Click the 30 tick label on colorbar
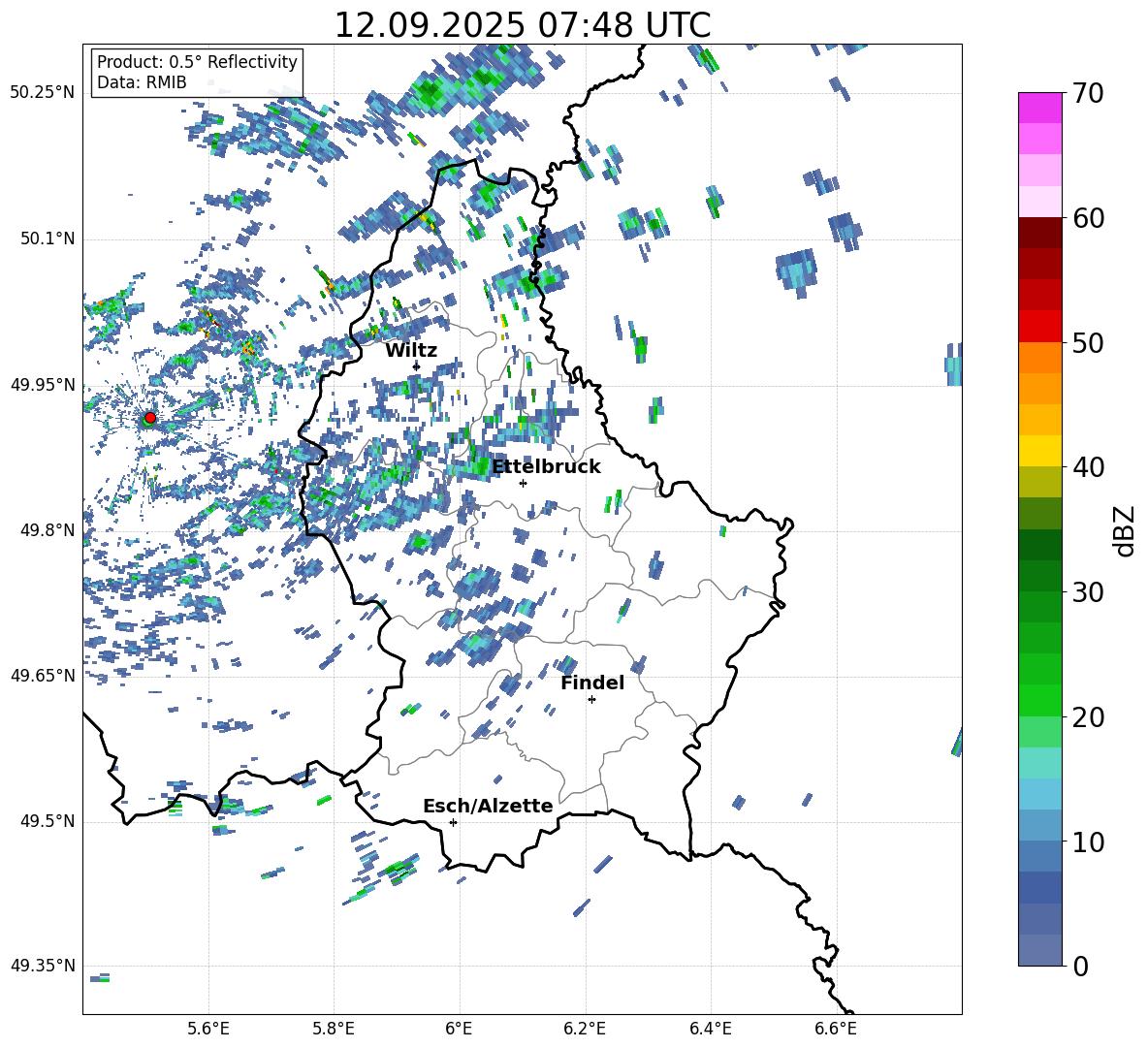Image resolution: width=1148 pixels, height=1048 pixels. pos(1088,592)
